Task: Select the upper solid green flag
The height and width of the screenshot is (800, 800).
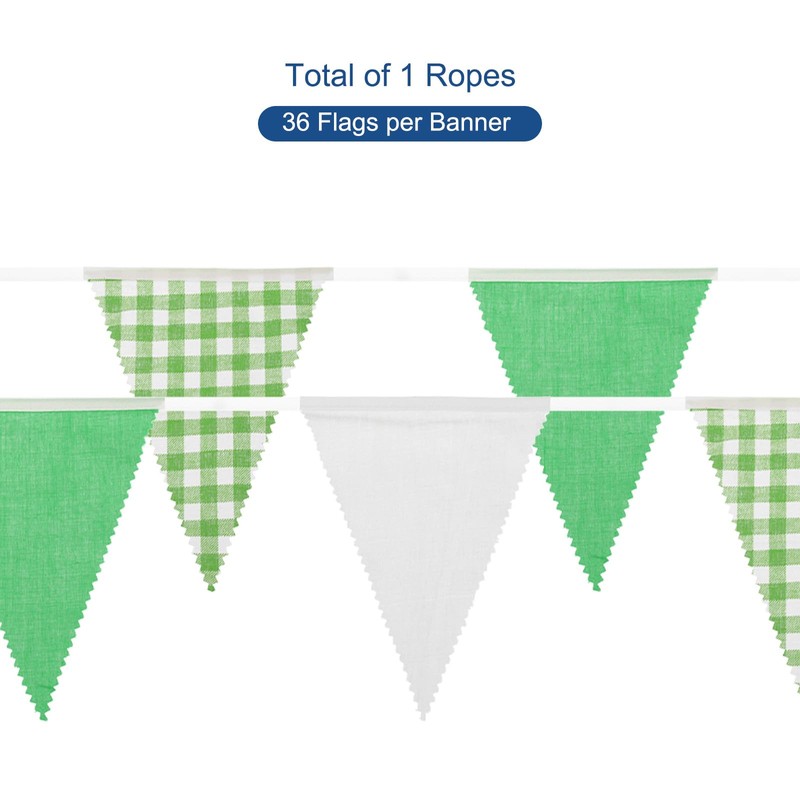Action: click(x=592, y=330)
